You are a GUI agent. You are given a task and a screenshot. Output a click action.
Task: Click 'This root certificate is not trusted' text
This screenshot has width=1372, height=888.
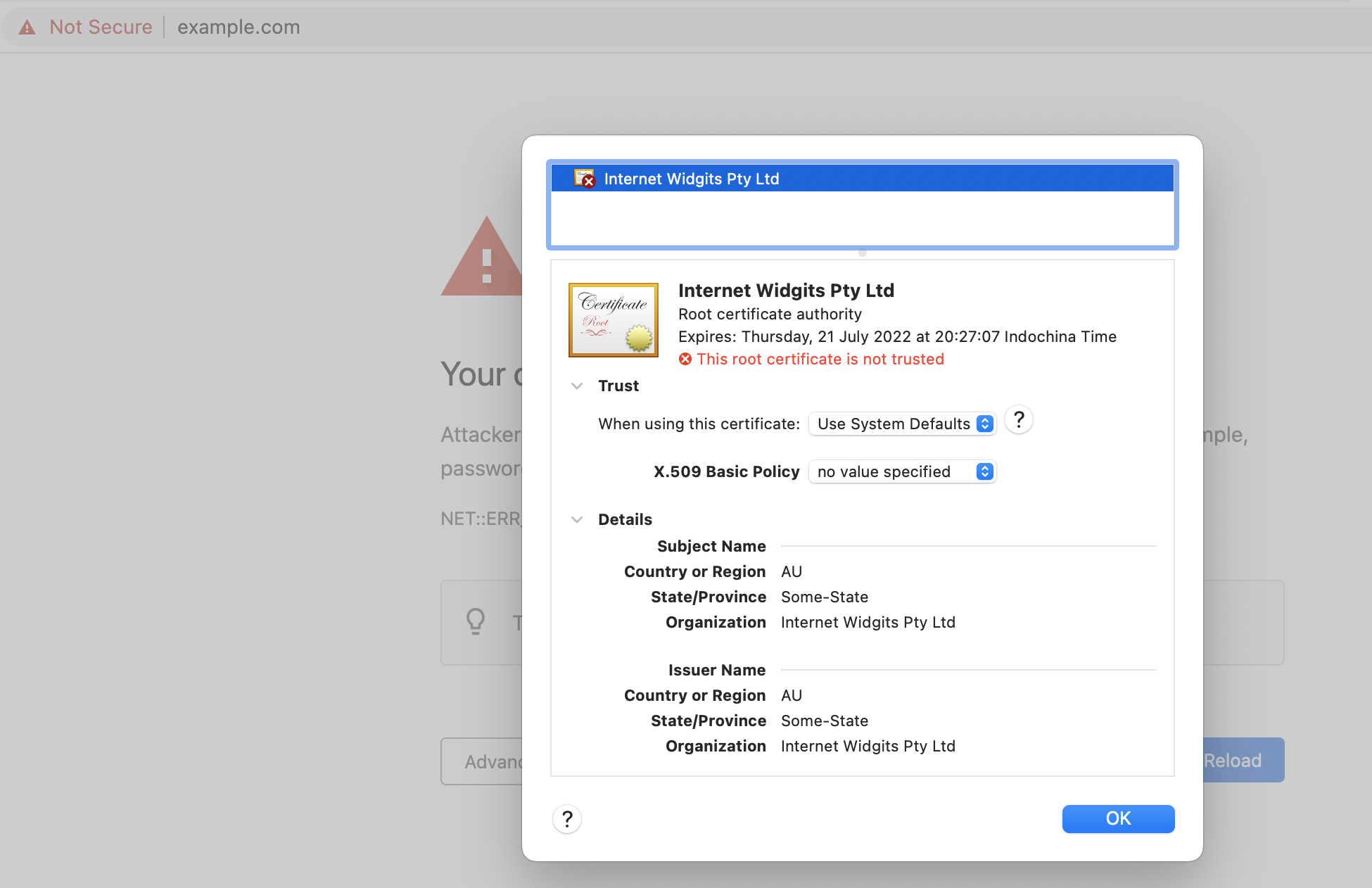pyautogui.click(x=820, y=360)
